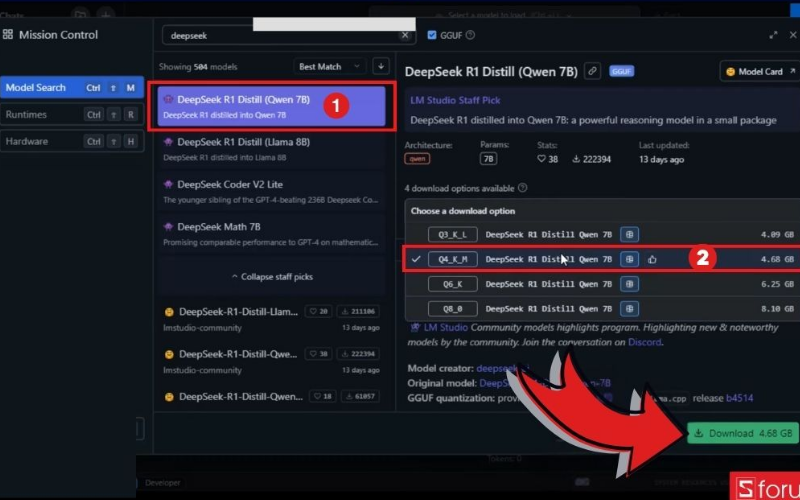Choose the Q6_K download option
The height and width of the screenshot is (500, 800).
pos(602,284)
